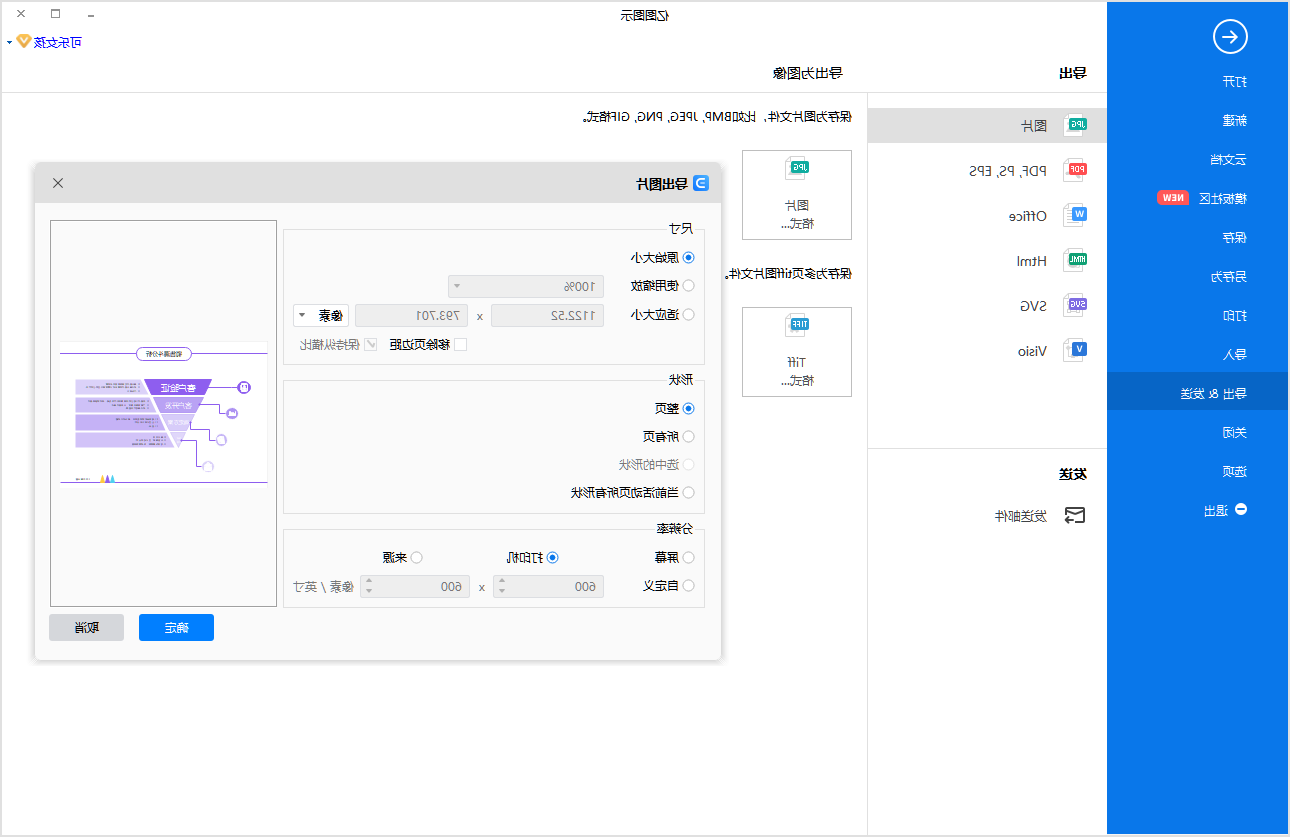The image size is (1290, 837).
Task: Click the account diamond badge icon
Action: (23, 42)
